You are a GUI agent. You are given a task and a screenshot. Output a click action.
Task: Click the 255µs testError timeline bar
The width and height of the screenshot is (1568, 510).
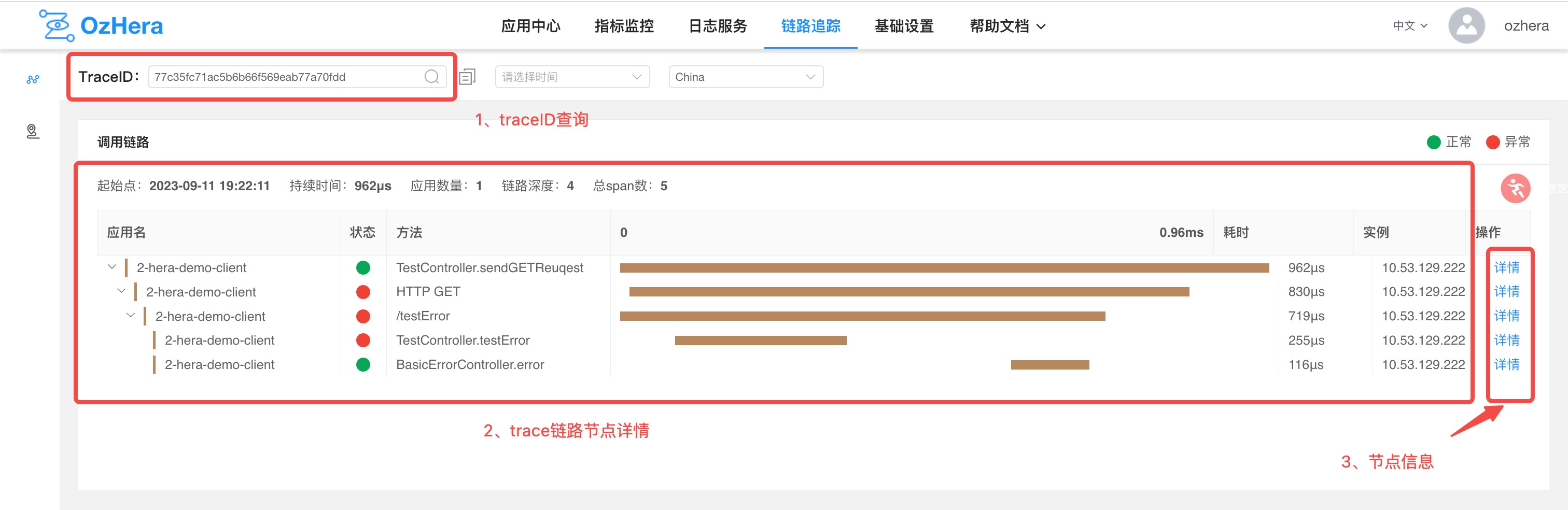(x=760, y=340)
